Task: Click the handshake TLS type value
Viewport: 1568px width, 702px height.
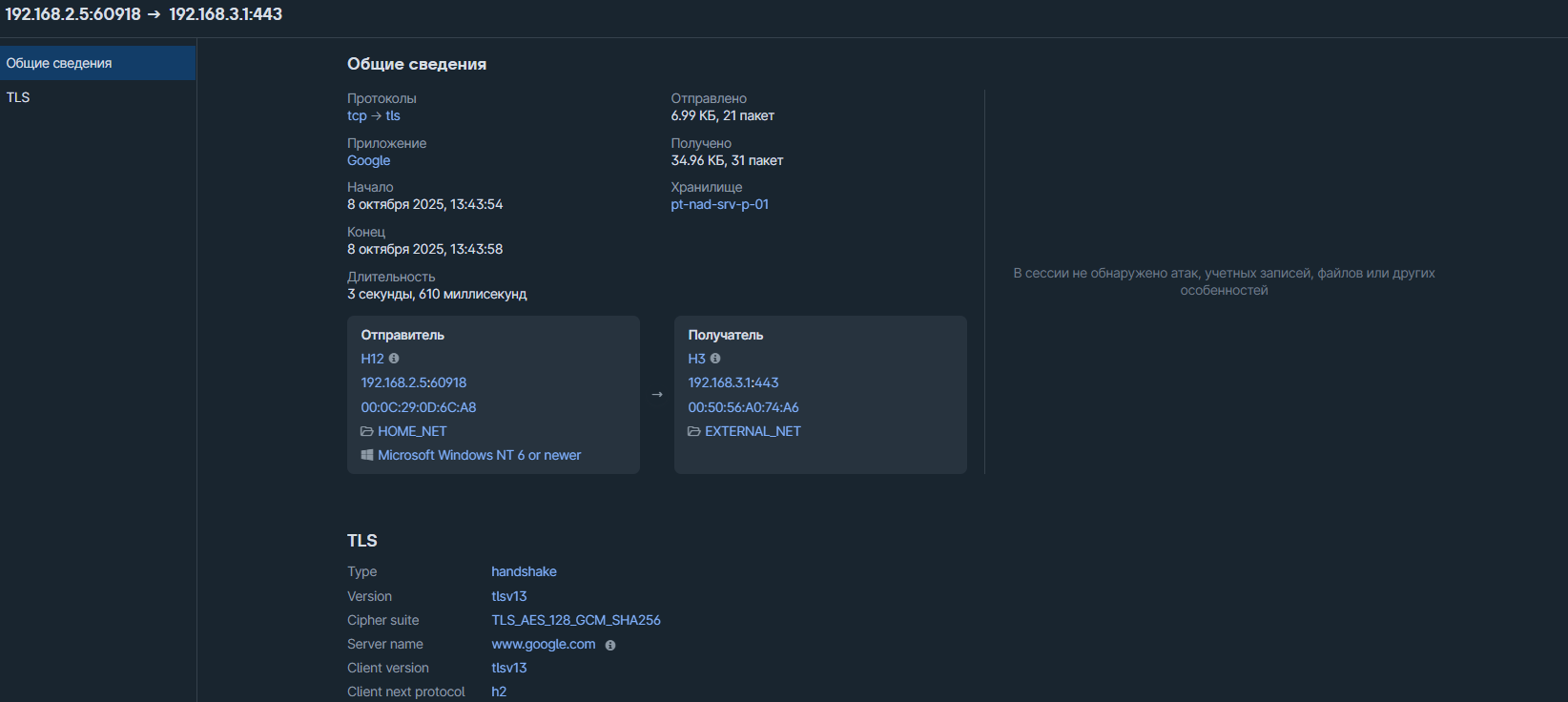Action: pos(524,571)
